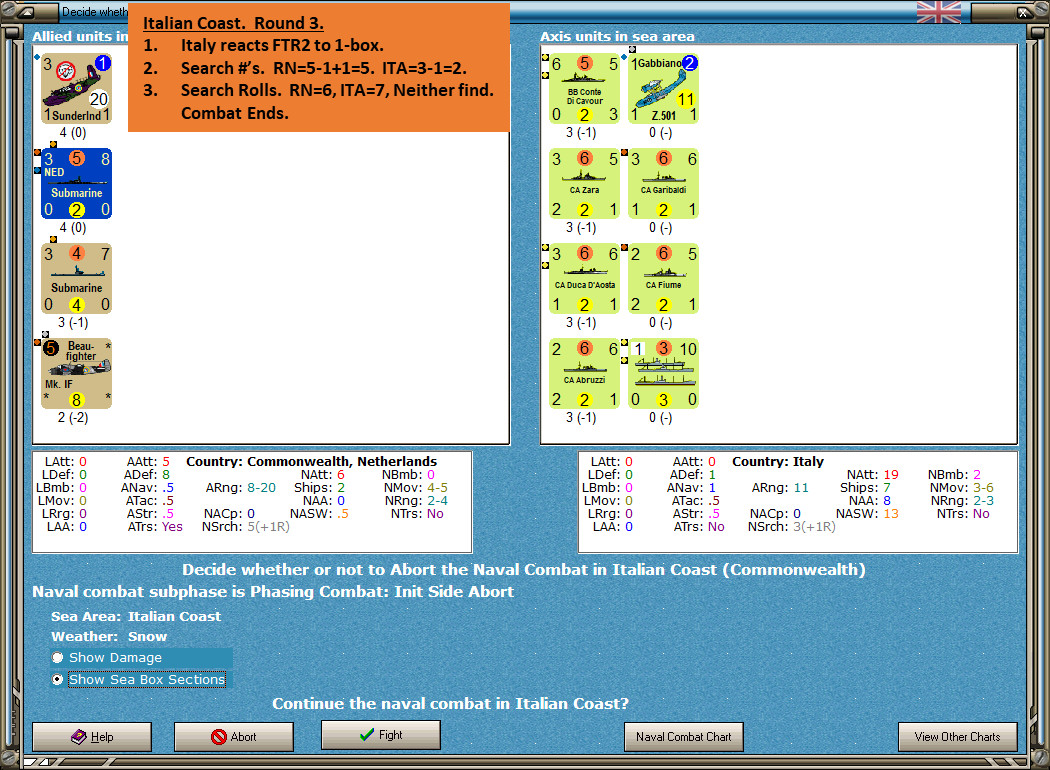Select the CA Duca D'Aosta cruiser unit
Image resolution: width=1050 pixels, height=770 pixels.
click(585, 279)
